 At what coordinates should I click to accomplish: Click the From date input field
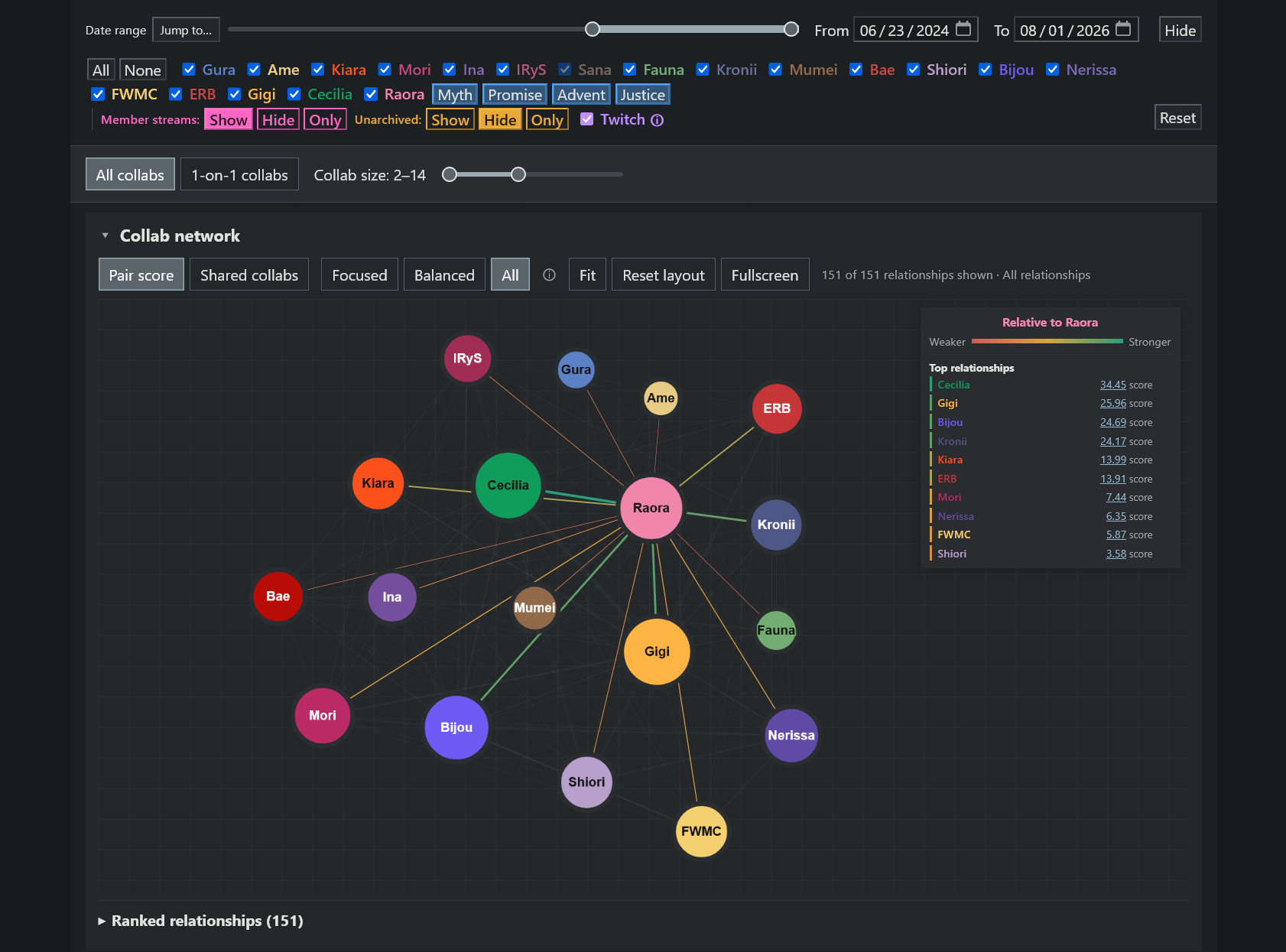tap(916, 30)
